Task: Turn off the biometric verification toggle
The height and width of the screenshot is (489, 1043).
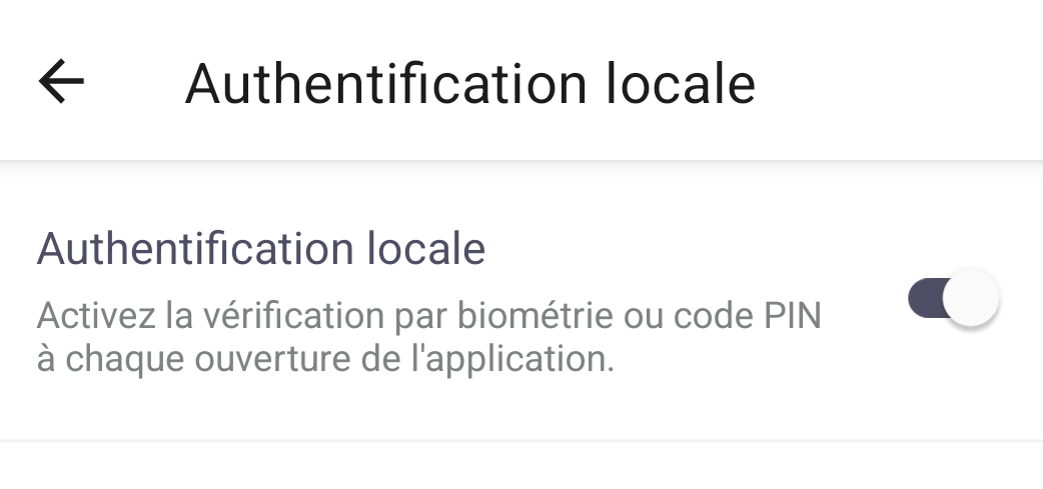Action: (953, 298)
